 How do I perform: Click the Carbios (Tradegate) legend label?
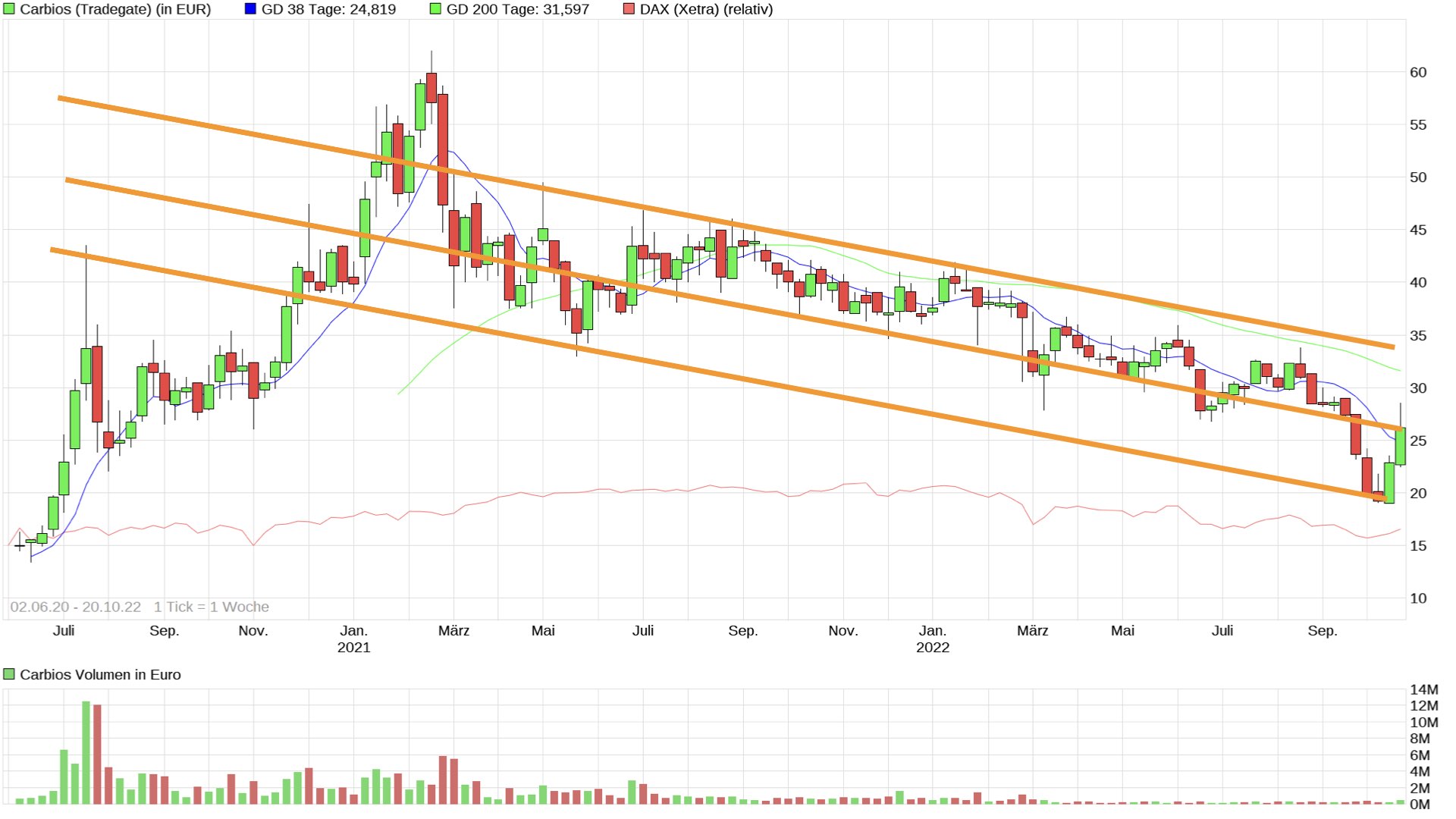pos(115,9)
